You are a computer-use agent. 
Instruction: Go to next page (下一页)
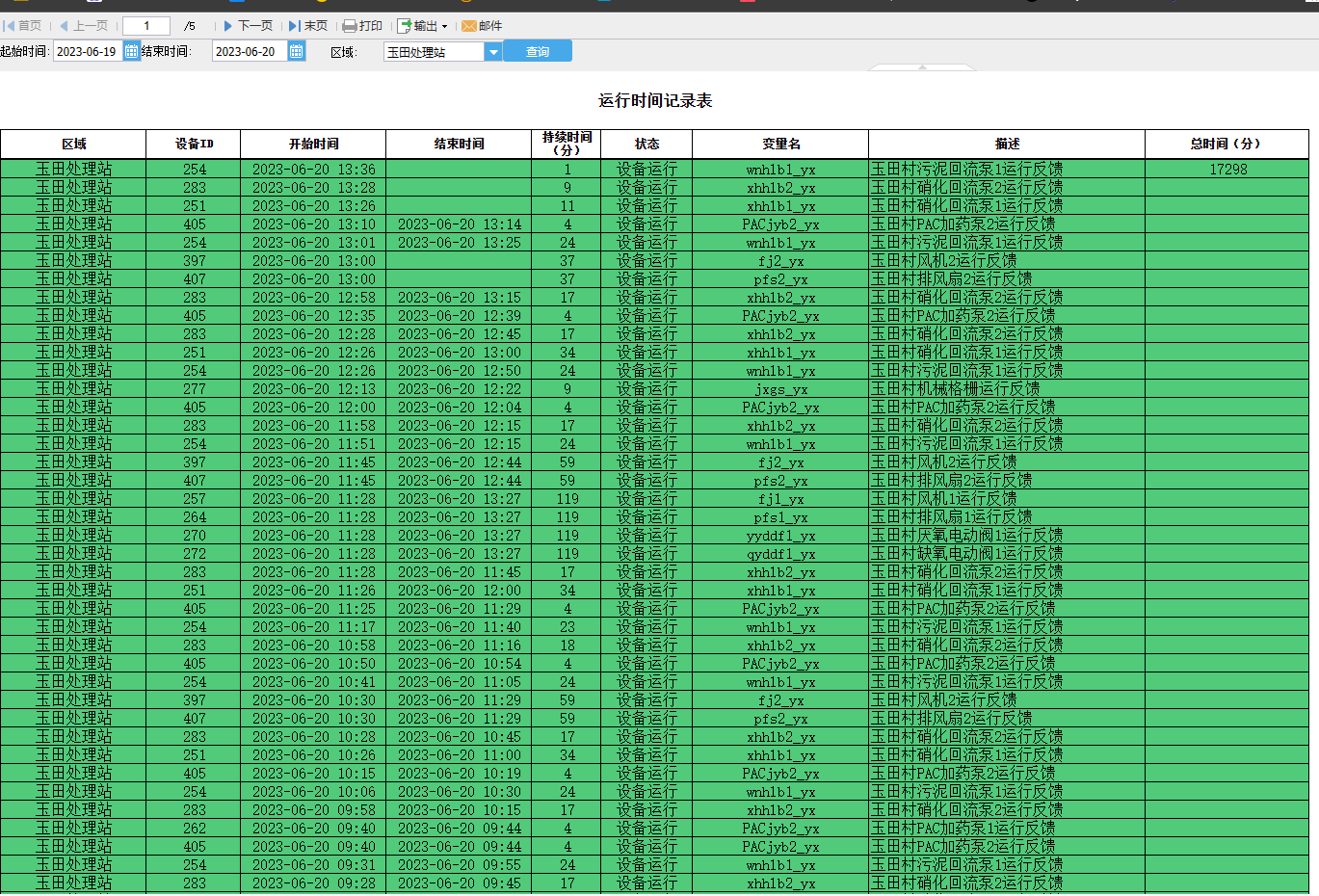pos(248,26)
